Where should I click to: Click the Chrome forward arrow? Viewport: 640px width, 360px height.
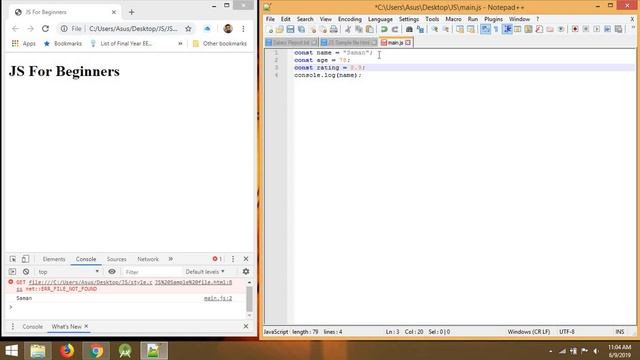point(30,29)
